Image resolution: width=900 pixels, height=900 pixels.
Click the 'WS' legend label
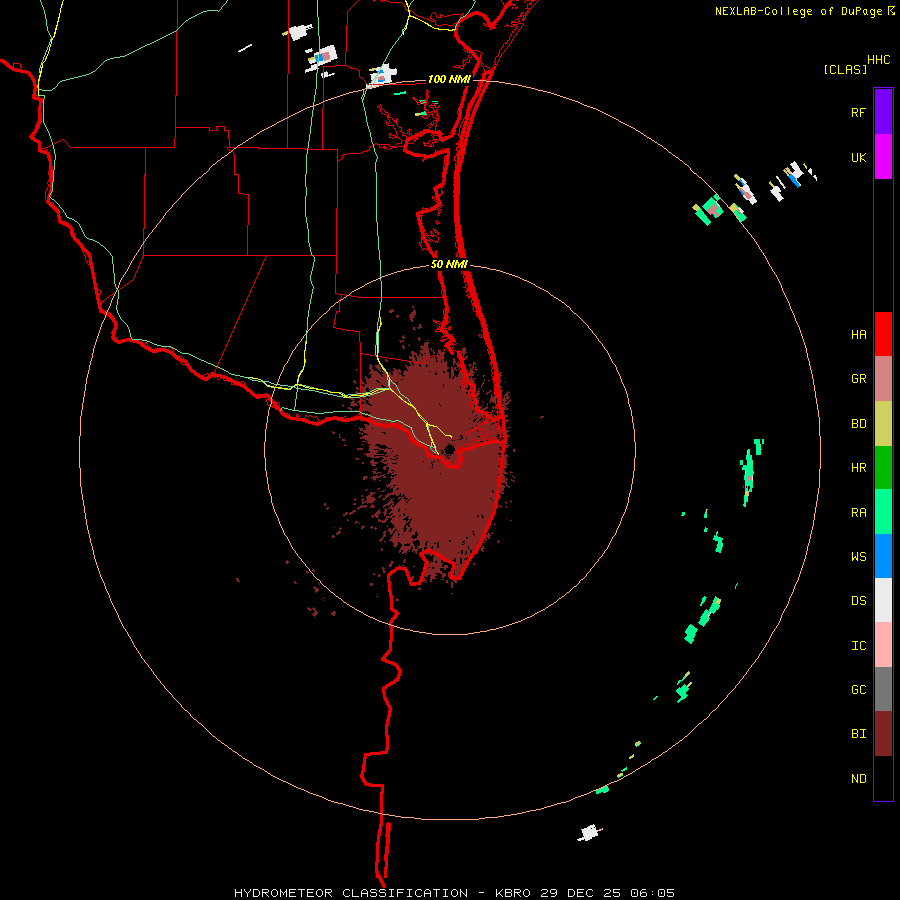click(x=858, y=557)
